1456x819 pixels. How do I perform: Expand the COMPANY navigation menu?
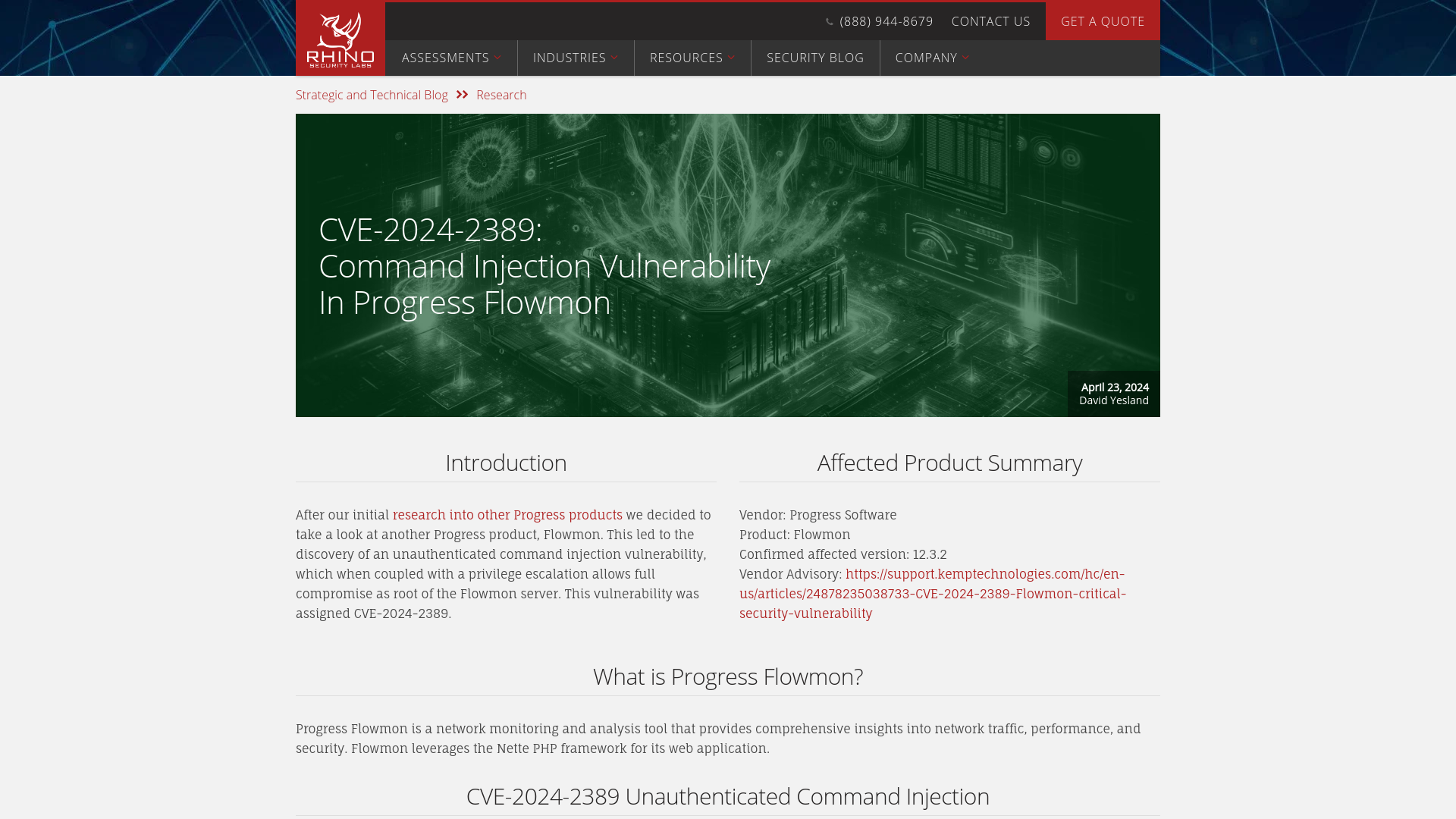(x=933, y=58)
